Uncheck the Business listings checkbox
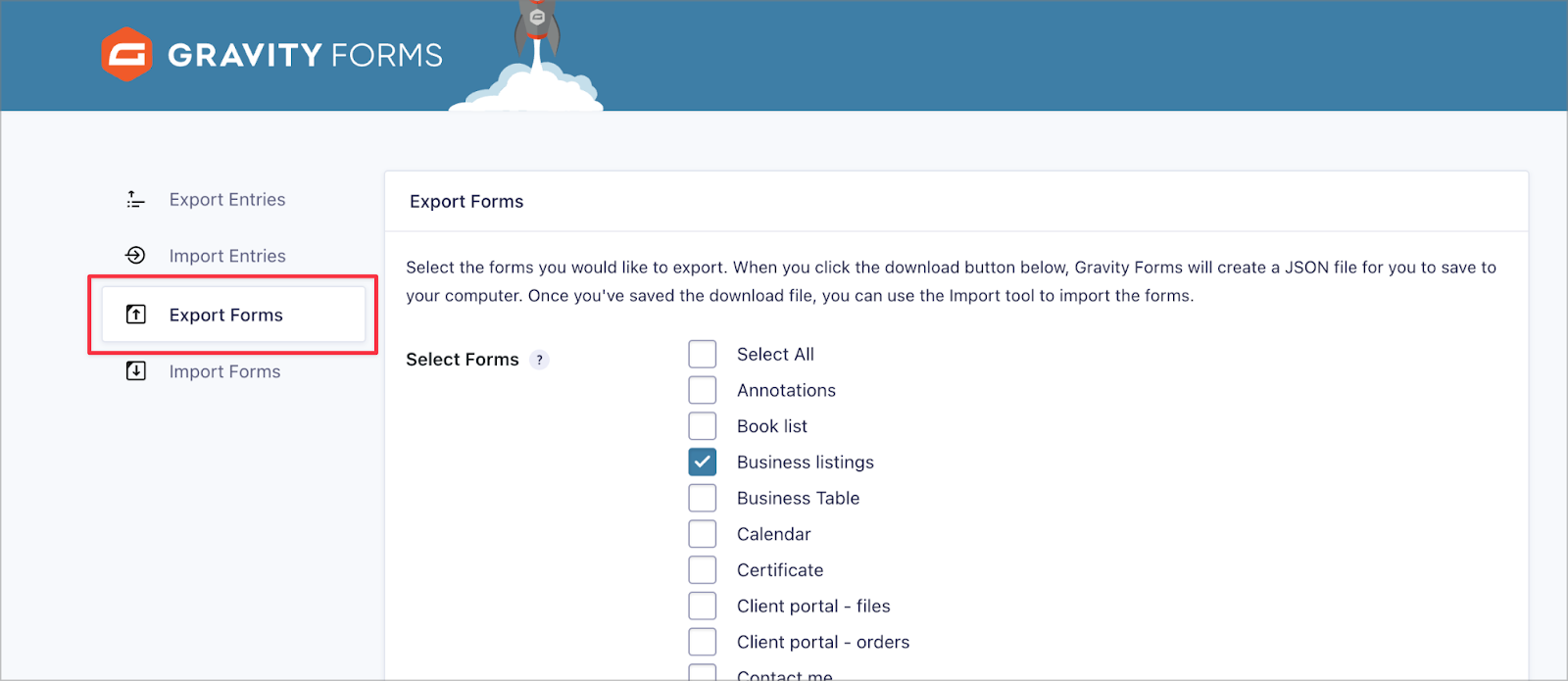This screenshot has height=681, width=1568. (703, 462)
